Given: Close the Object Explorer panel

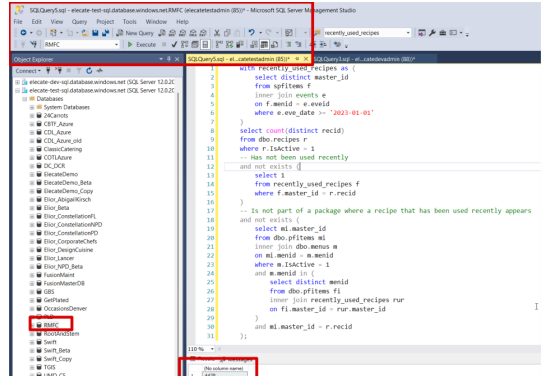Looking at the screenshot, I should coord(177,59).
